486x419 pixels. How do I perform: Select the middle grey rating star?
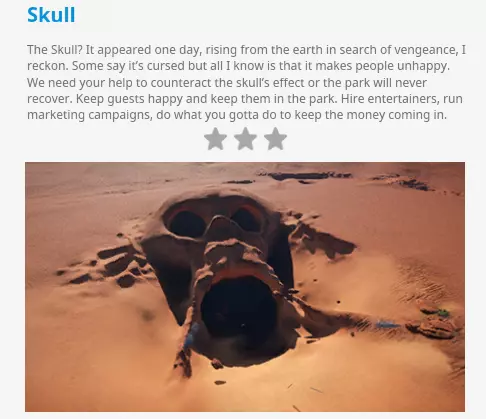tap(245, 139)
